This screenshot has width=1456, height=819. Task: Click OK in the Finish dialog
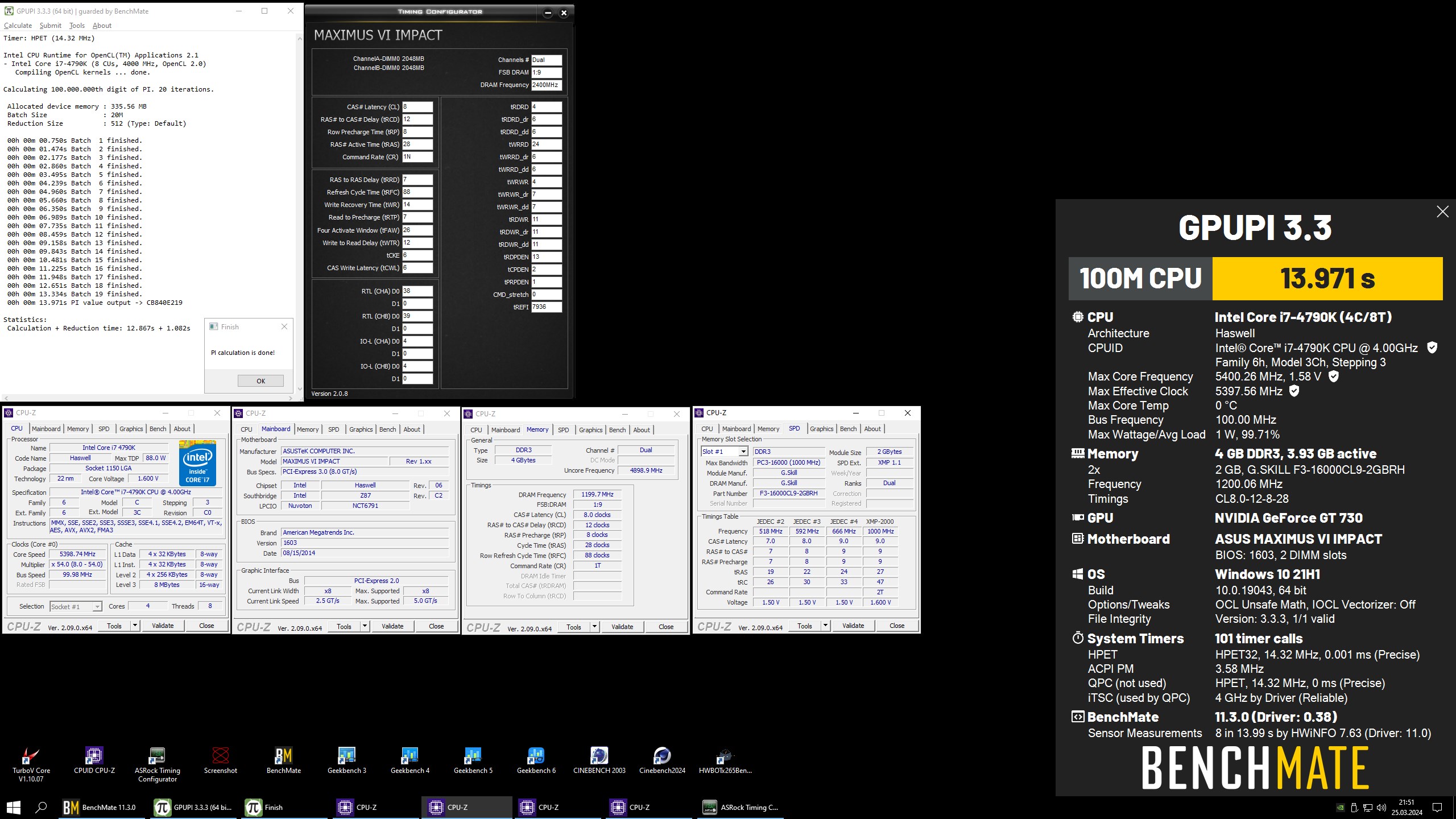(260, 381)
